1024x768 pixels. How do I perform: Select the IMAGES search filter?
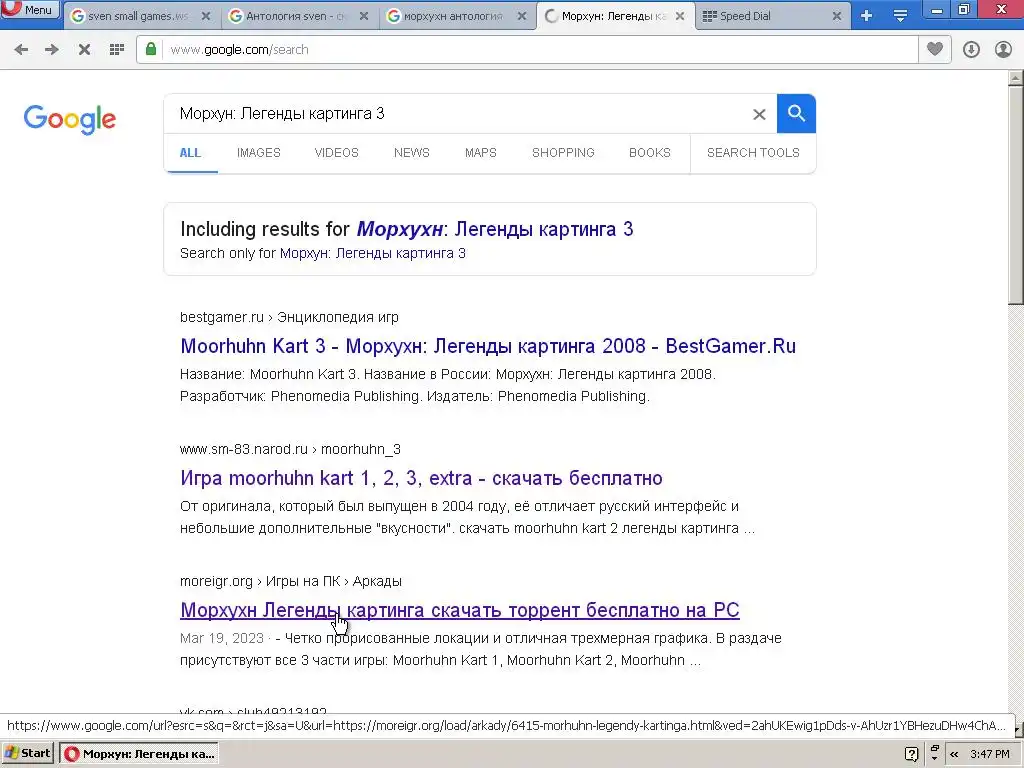click(259, 153)
